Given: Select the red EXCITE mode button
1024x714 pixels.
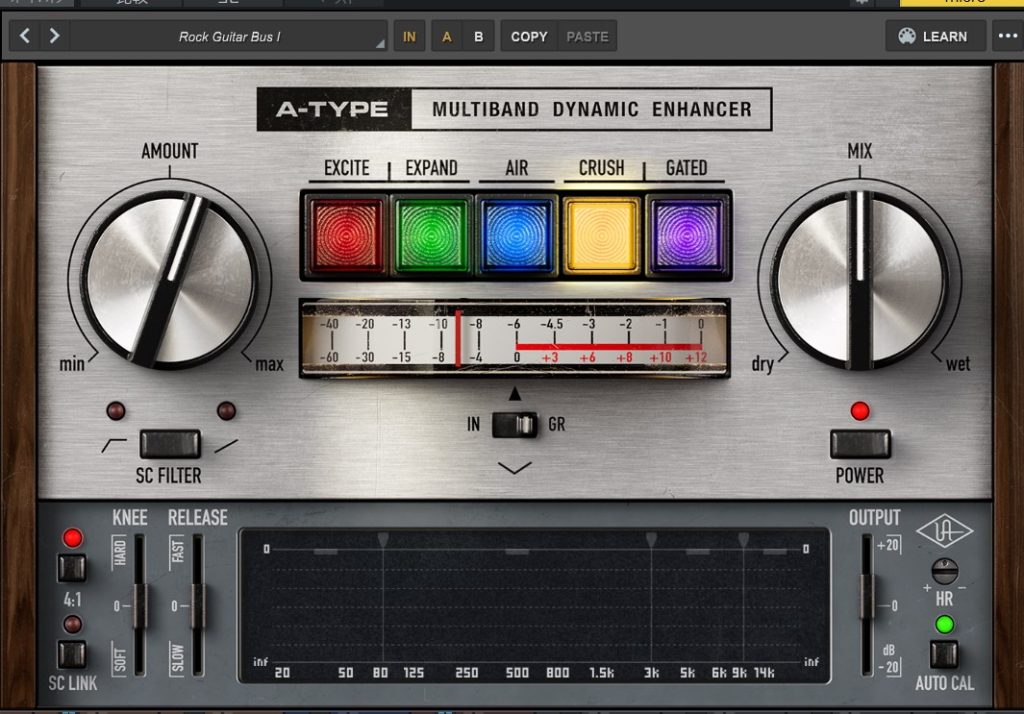Looking at the screenshot, I should [x=347, y=235].
